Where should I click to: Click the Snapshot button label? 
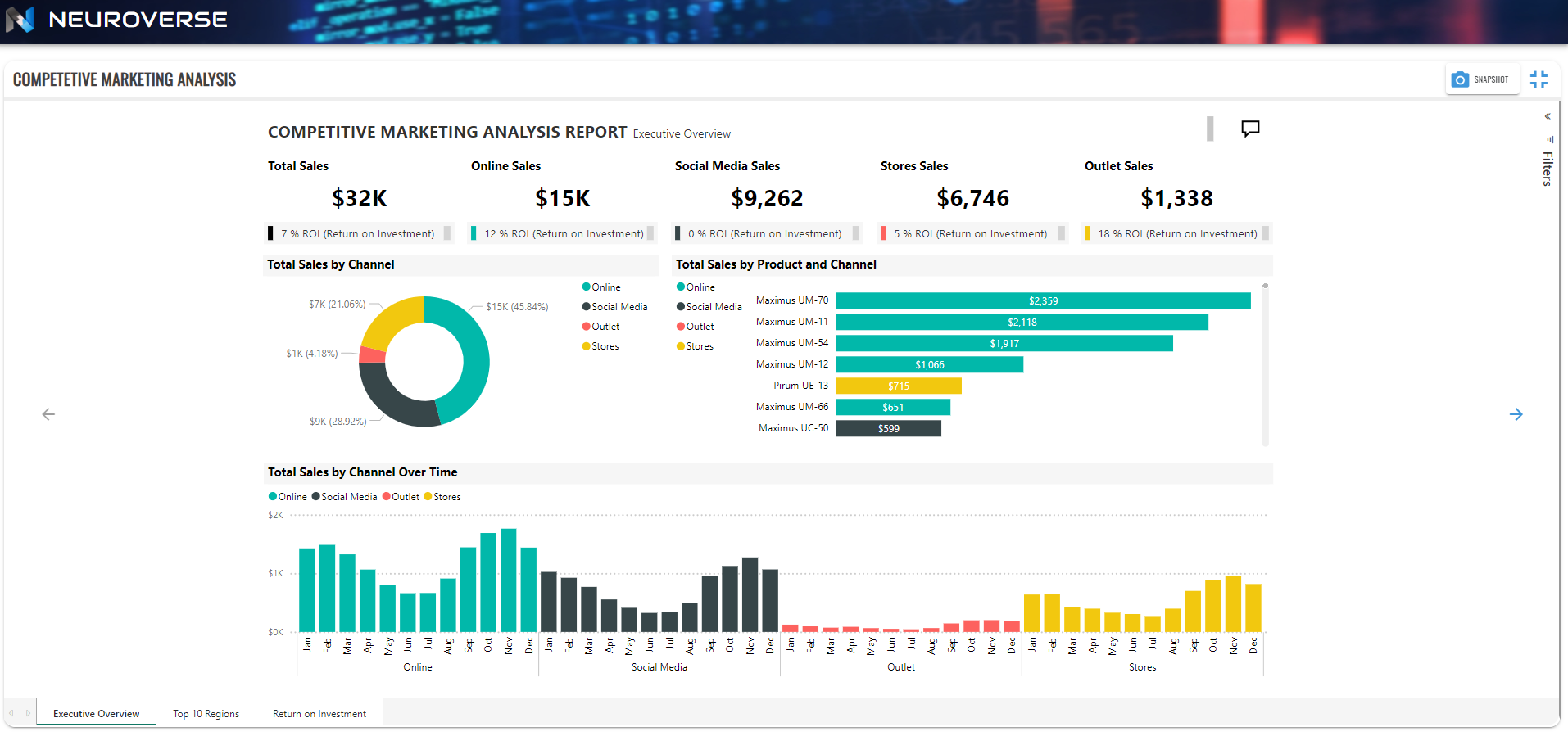pos(1491,80)
